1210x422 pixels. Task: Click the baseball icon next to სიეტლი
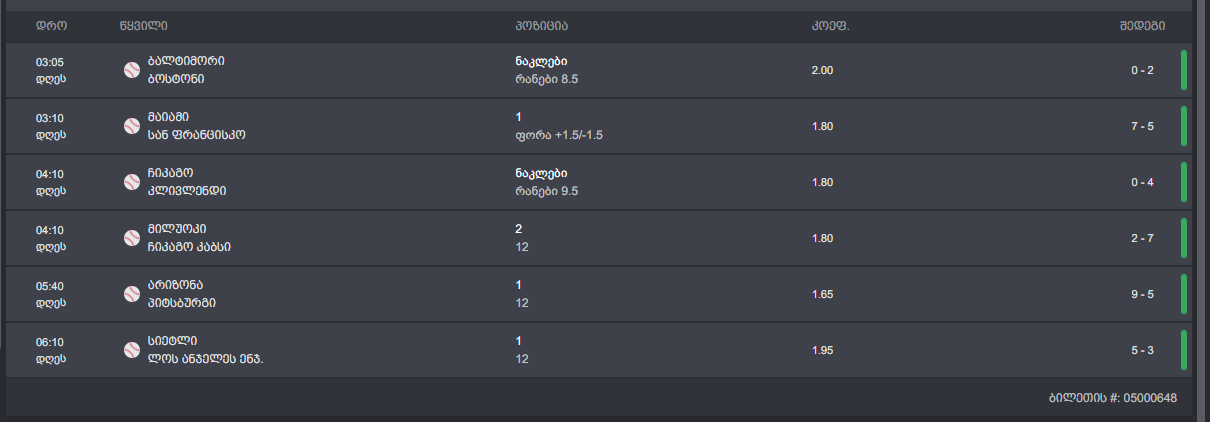coord(131,350)
